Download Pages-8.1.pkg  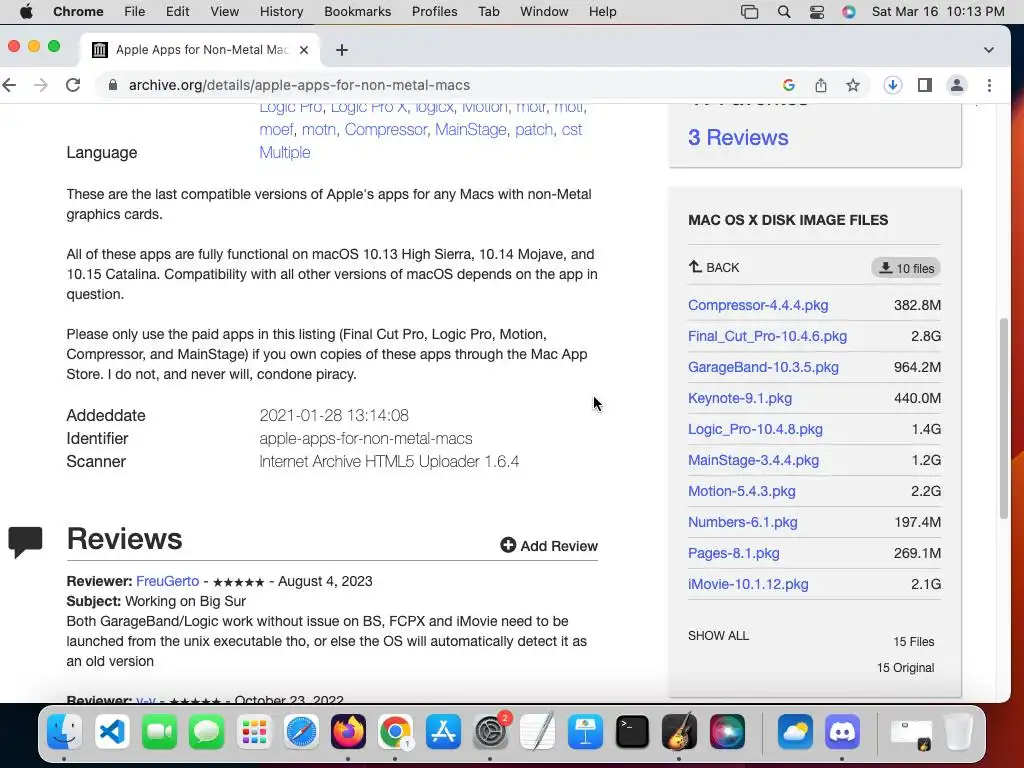[733, 553]
